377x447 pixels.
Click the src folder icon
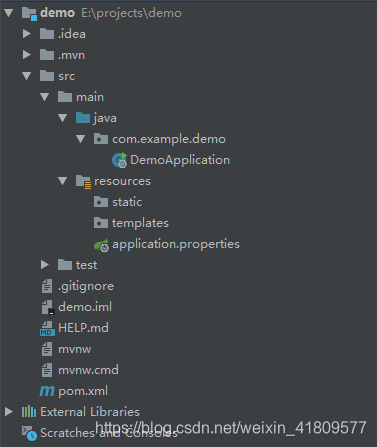47,76
